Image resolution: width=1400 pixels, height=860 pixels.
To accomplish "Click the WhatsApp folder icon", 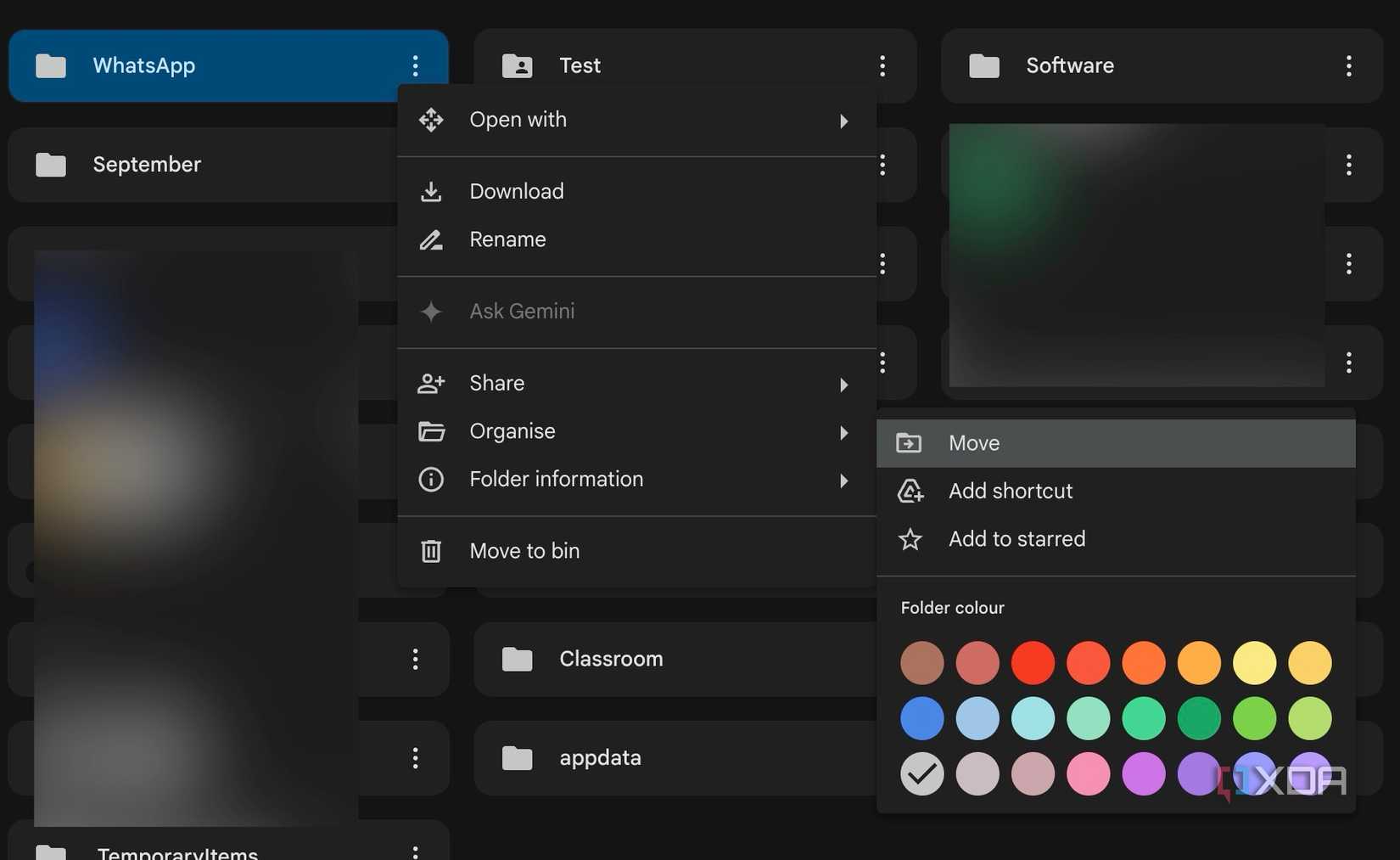I will (x=51, y=65).
